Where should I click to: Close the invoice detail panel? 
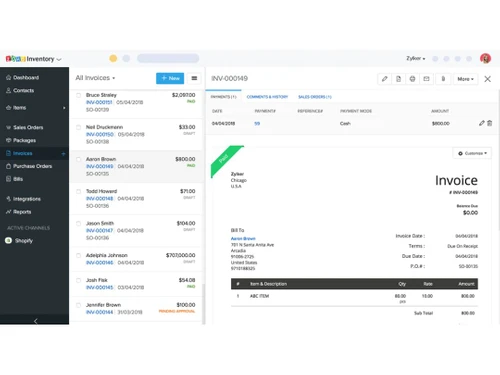tap(487, 79)
